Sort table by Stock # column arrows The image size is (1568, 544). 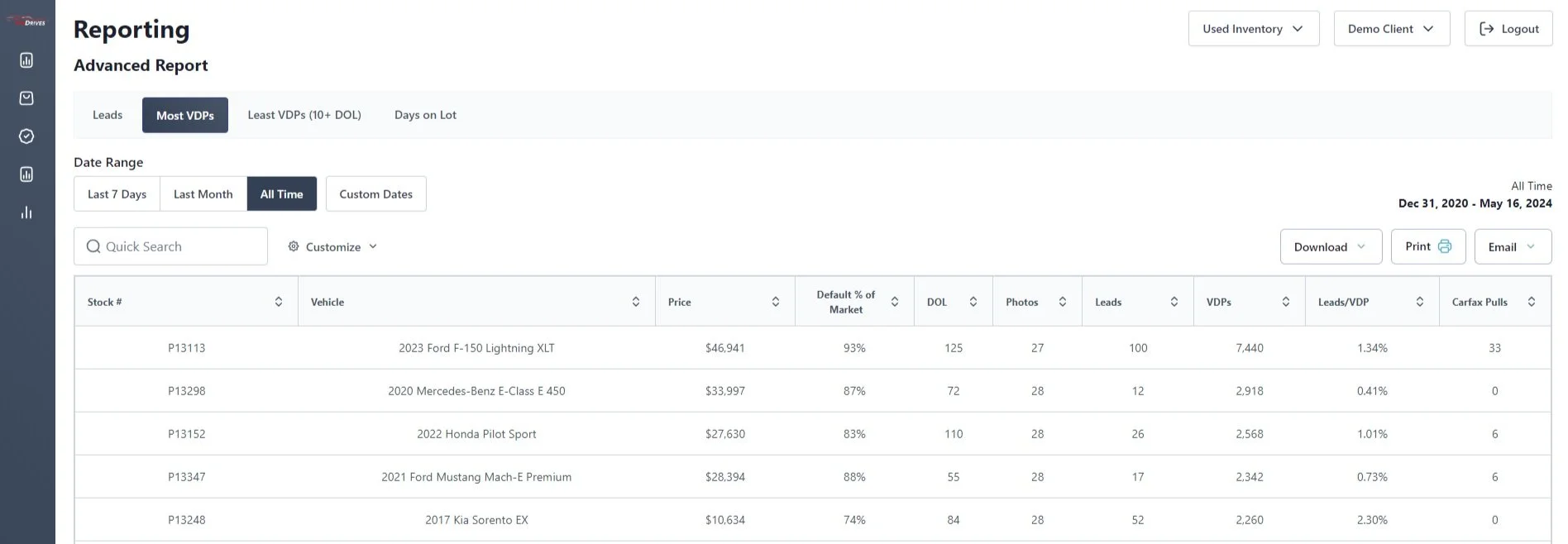click(279, 302)
